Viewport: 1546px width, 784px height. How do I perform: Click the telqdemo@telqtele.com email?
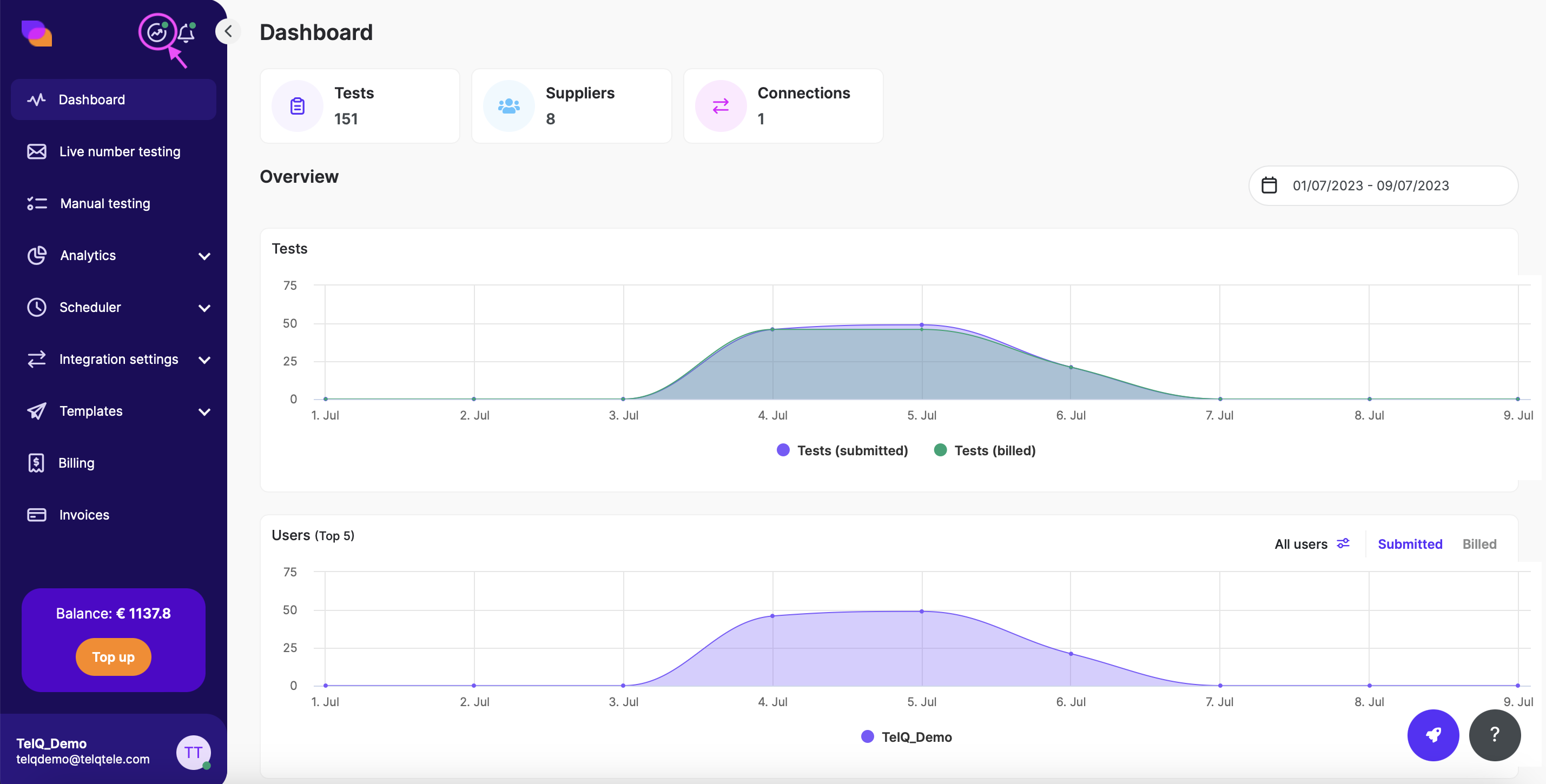point(83,760)
